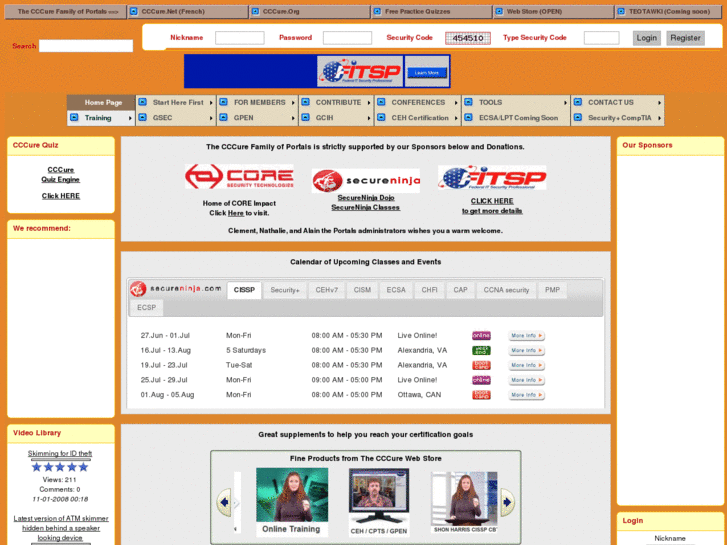727x545 pixels.
Task: Select the Security+ calendar tab
Action: point(285,290)
